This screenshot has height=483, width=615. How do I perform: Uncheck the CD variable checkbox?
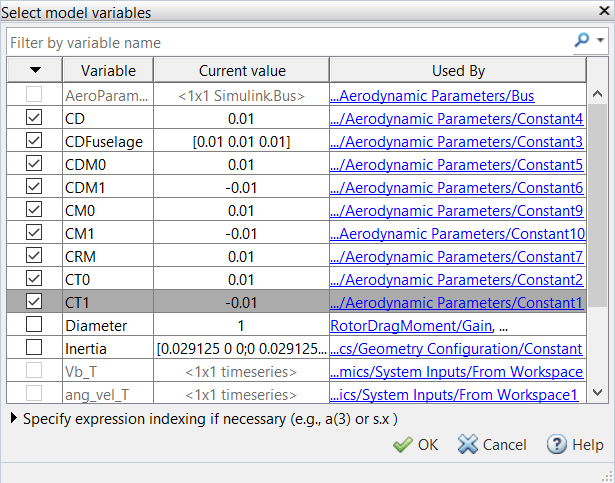pos(34,119)
